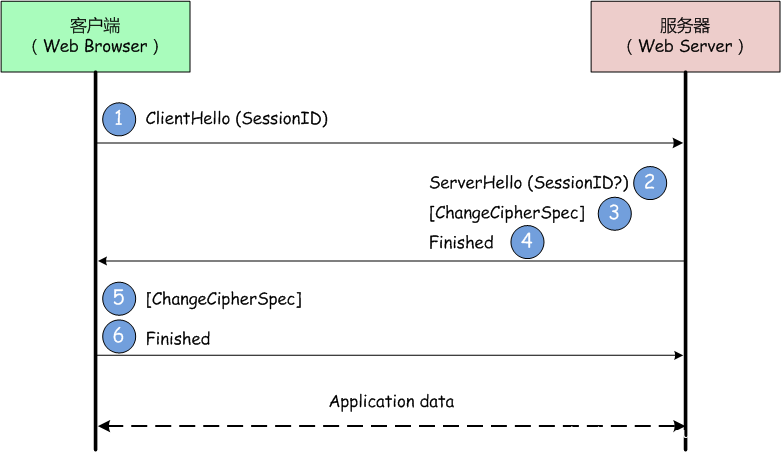Click the blue circle numbered 1
The width and height of the screenshot is (781, 452).
click(118, 119)
